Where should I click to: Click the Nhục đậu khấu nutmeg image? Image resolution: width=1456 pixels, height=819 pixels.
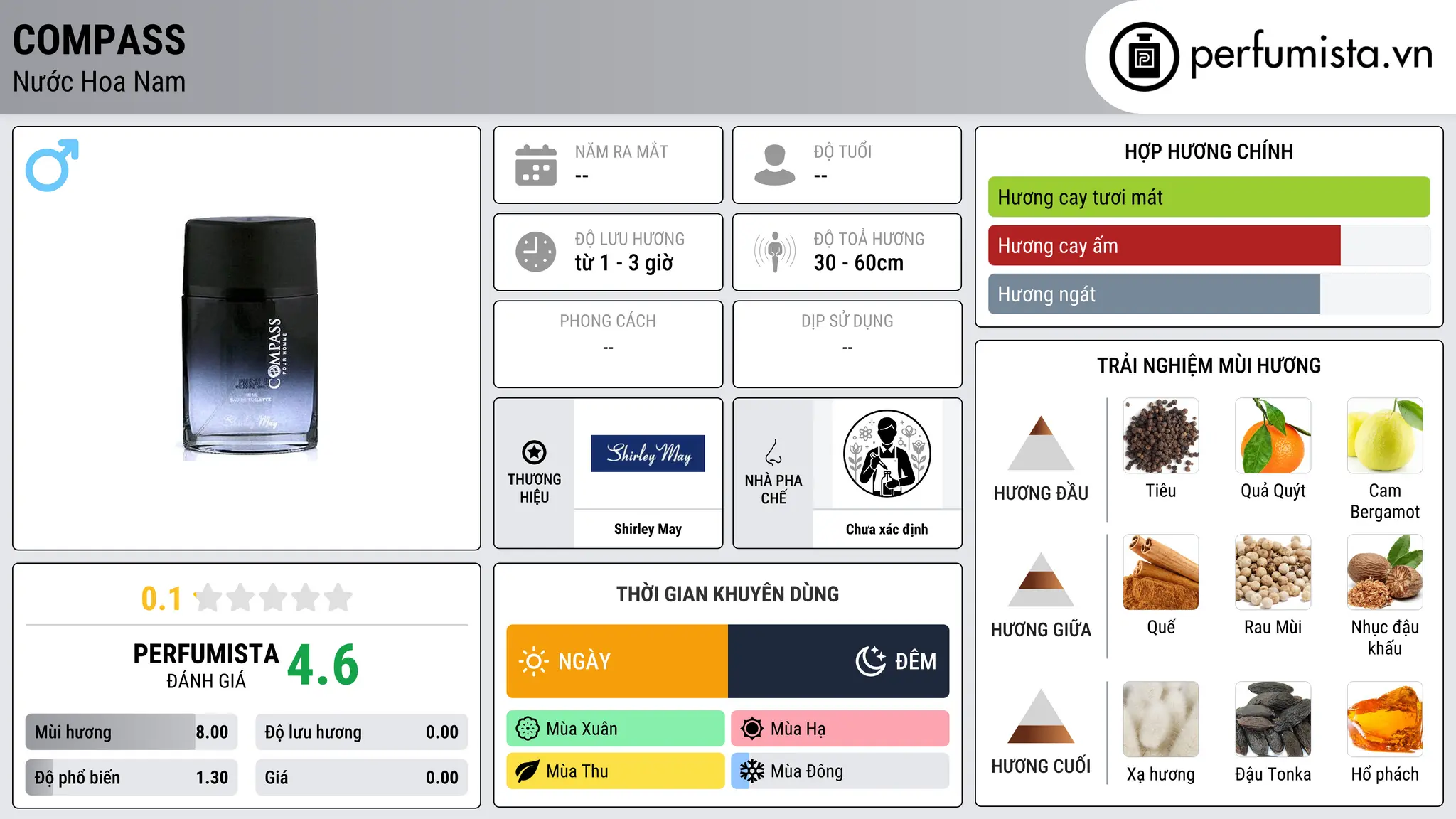pyautogui.click(x=1385, y=572)
